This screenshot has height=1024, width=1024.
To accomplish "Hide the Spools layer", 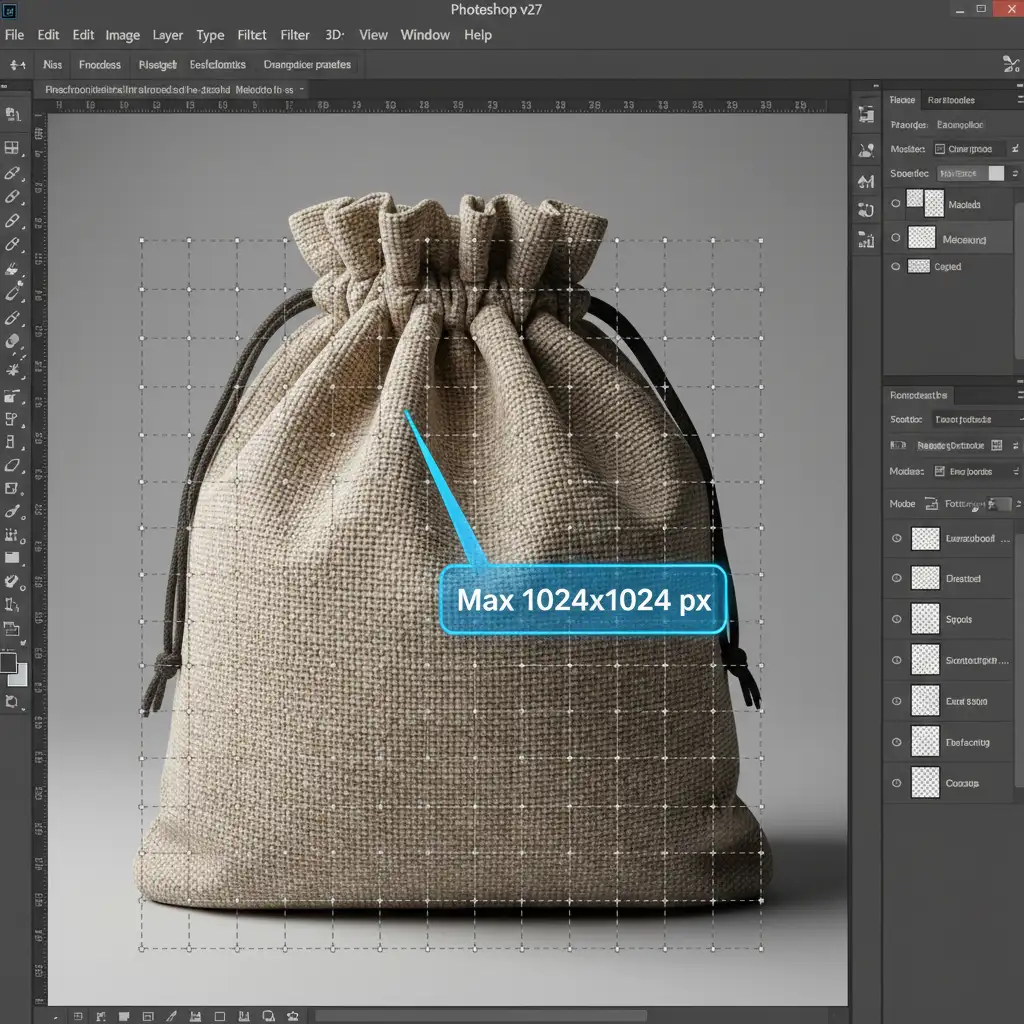I will coord(896,620).
